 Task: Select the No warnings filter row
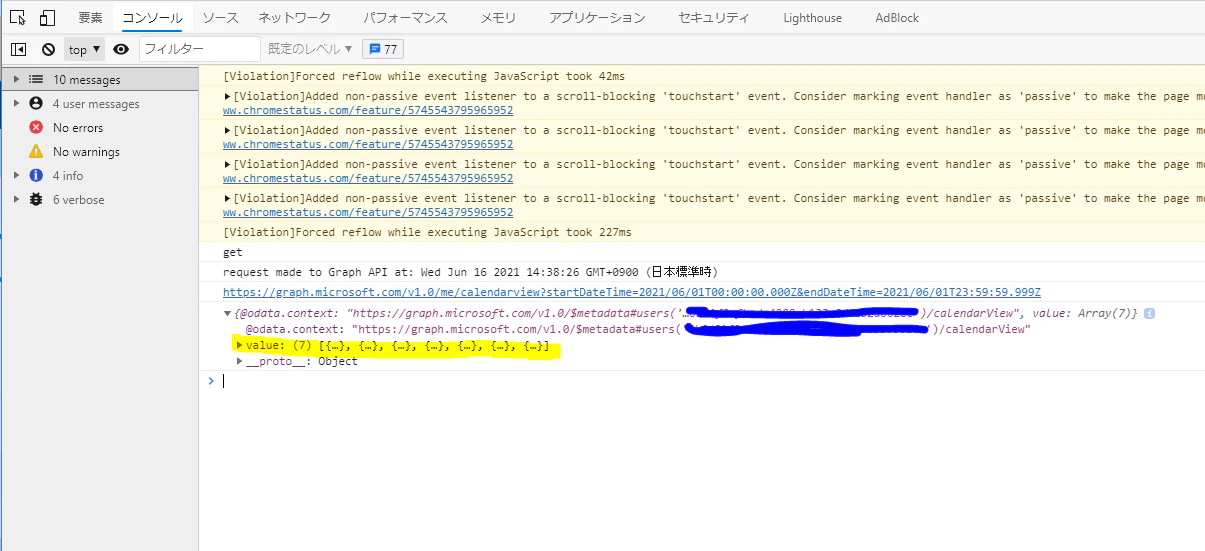[99, 151]
